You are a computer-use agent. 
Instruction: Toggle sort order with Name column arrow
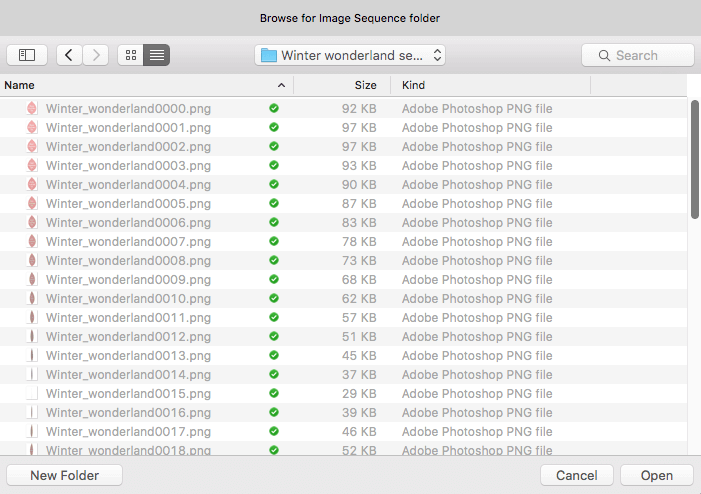coord(281,85)
